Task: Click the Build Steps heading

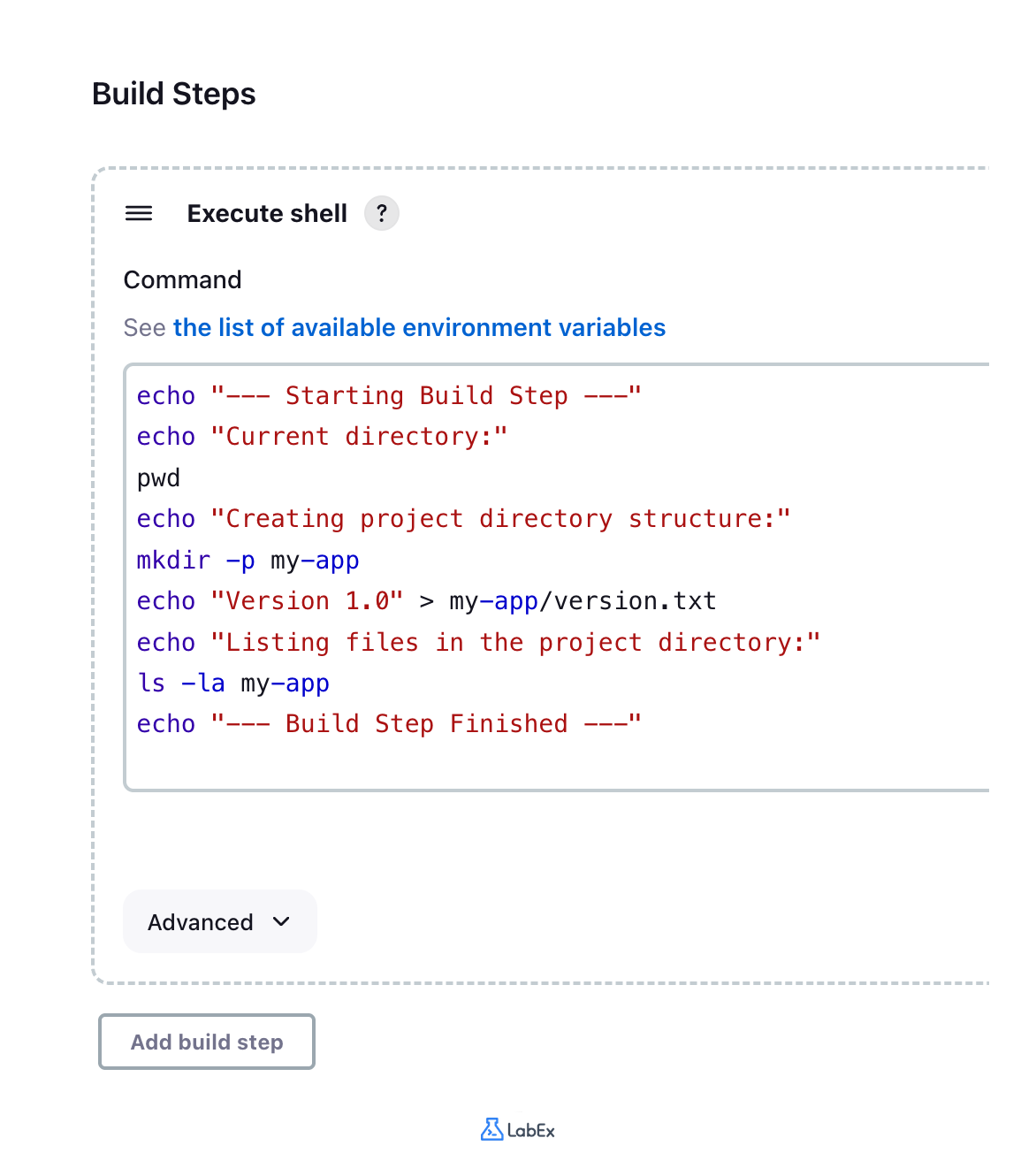Action: [173, 94]
